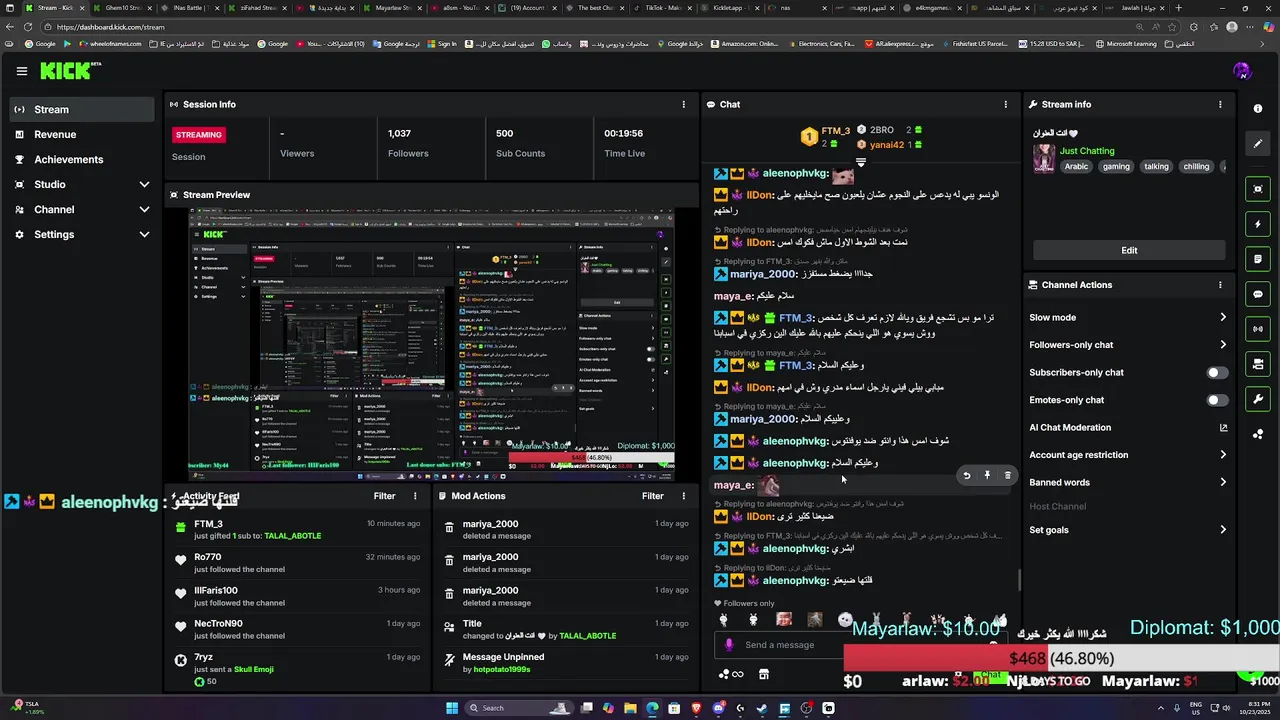Open the hamburger menu beside Kick logo
1280x720 pixels.
point(21,71)
